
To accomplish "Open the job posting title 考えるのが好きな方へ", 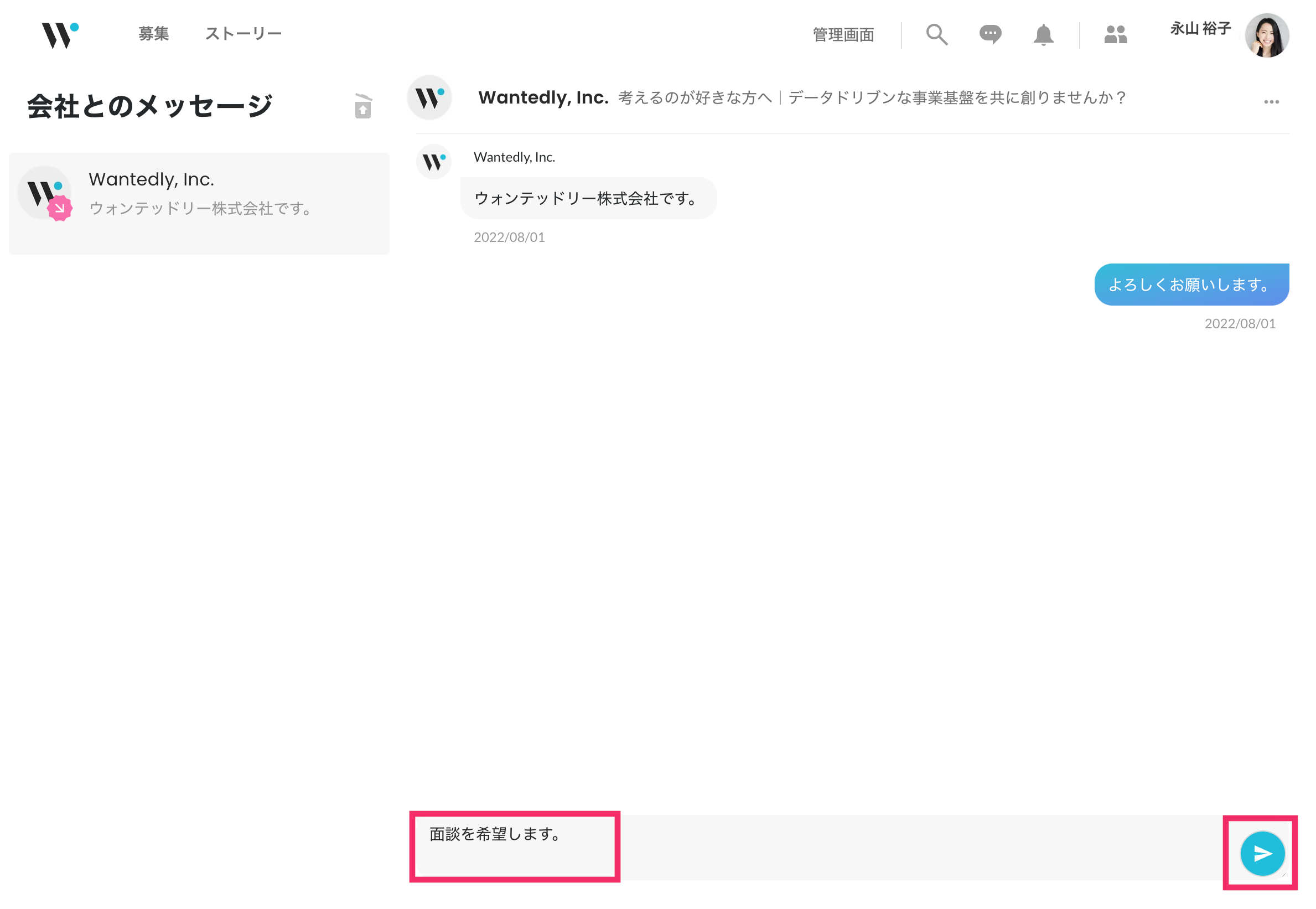I will click(872, 98).
